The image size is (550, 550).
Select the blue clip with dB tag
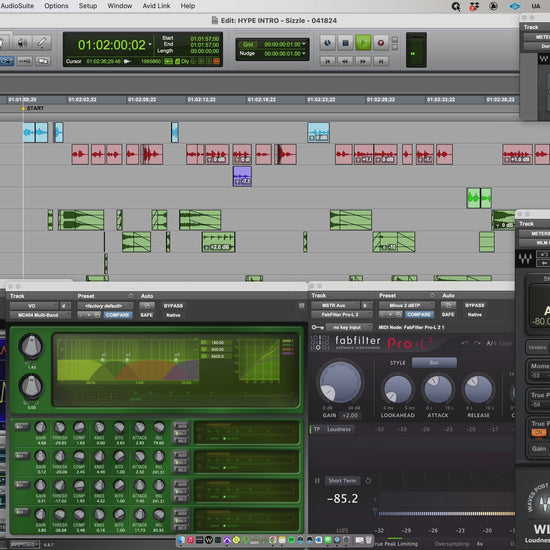(318, 132)
